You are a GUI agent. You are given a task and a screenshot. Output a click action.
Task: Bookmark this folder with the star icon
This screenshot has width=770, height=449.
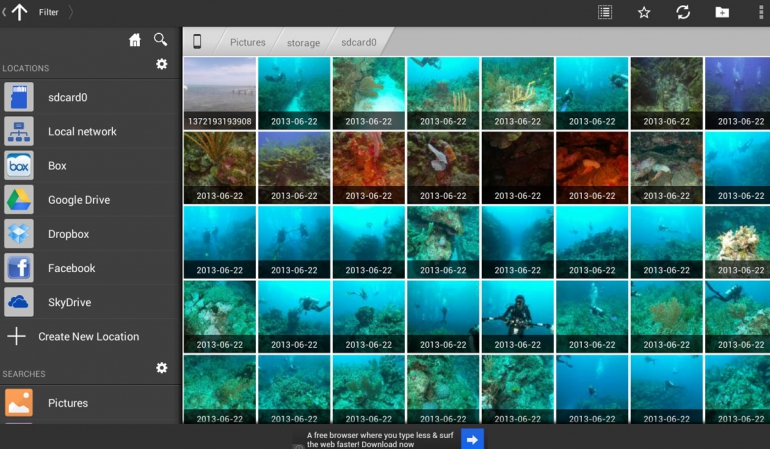click(644, 12)
